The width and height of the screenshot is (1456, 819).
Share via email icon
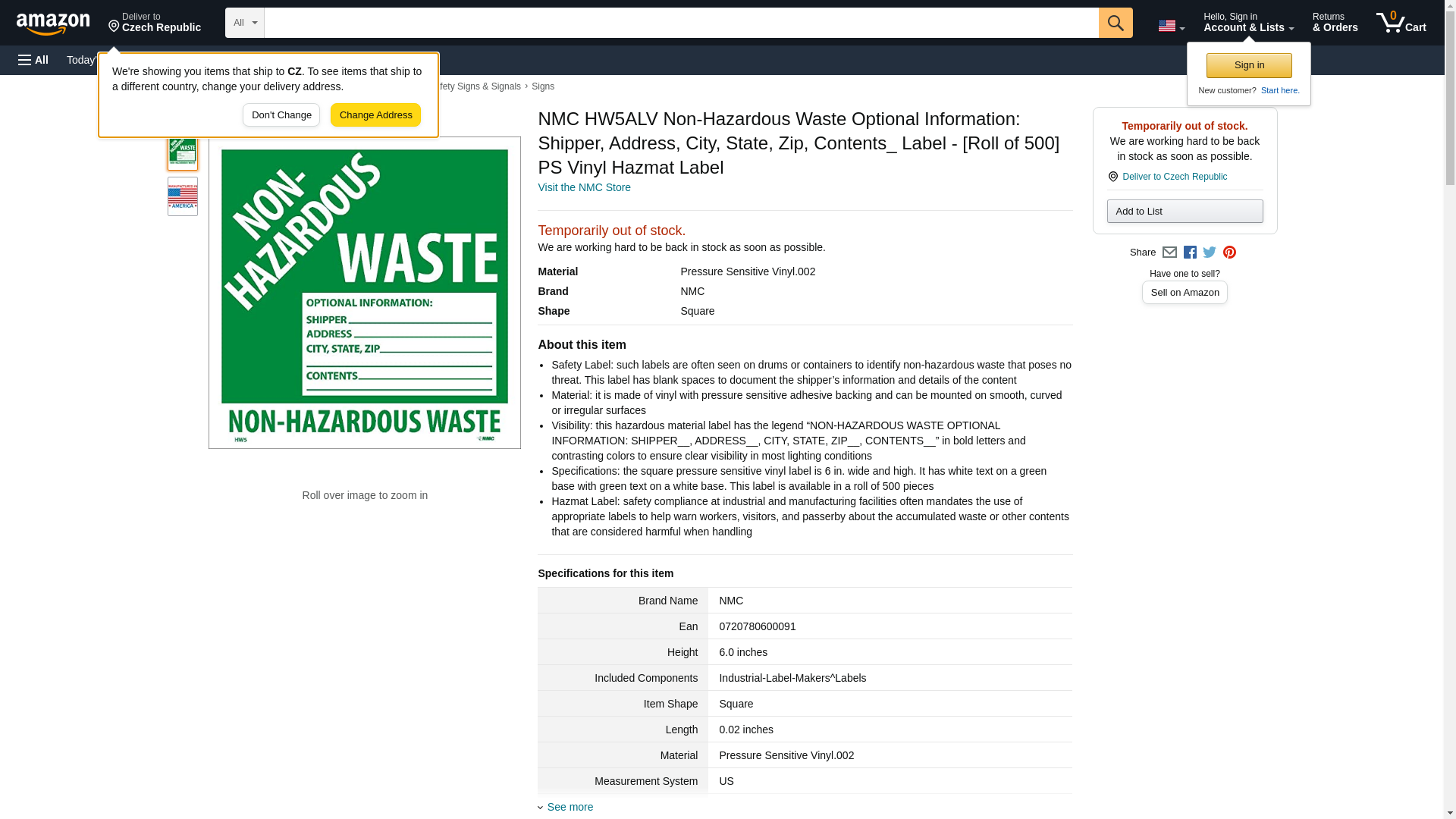pos(1169,253)
